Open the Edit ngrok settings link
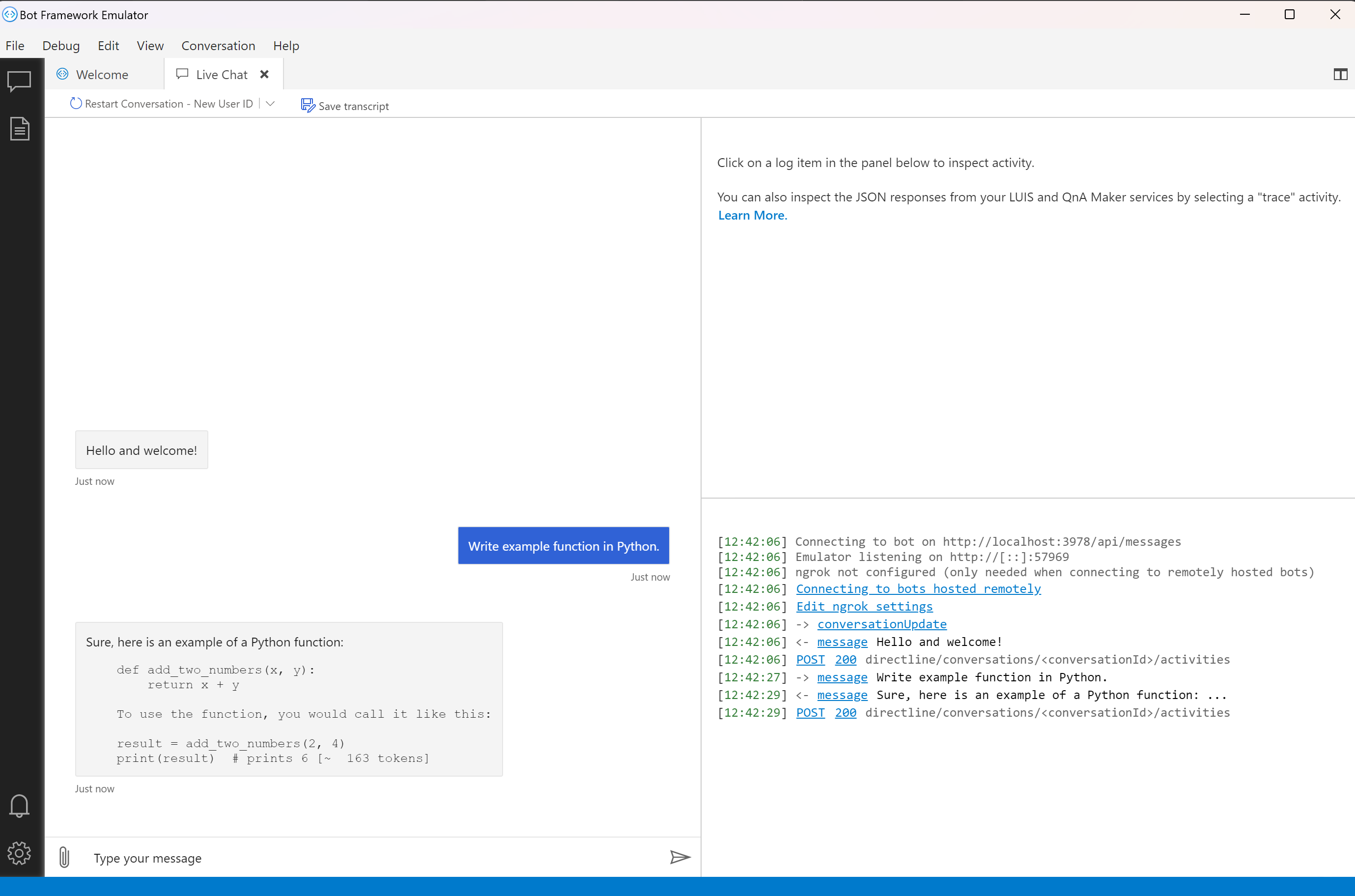 click(x=864, y=606)
